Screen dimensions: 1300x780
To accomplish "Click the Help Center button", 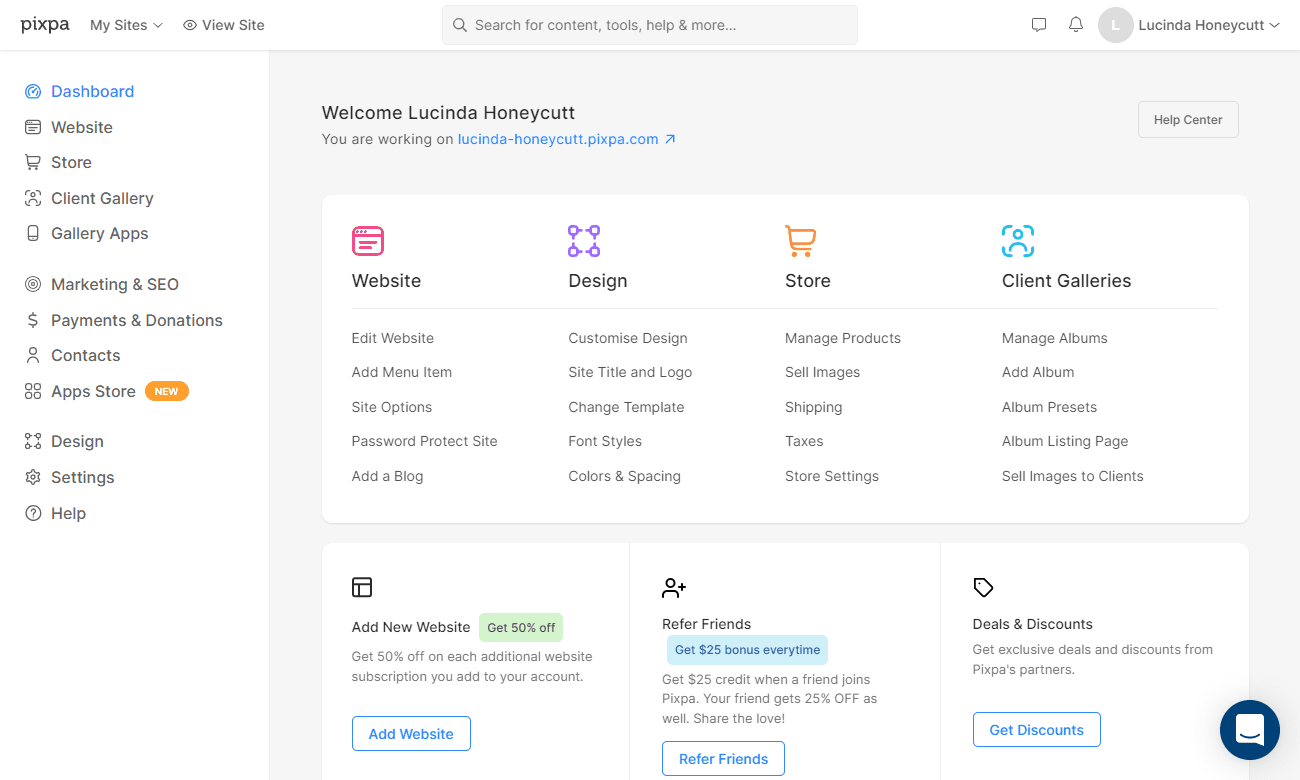I will coord(1188,120).
